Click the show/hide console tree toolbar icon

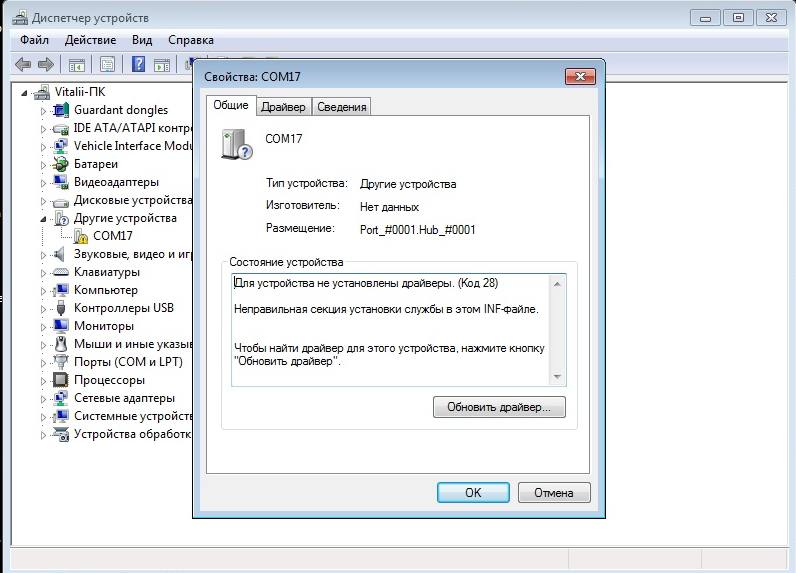(x=76, y=65)
